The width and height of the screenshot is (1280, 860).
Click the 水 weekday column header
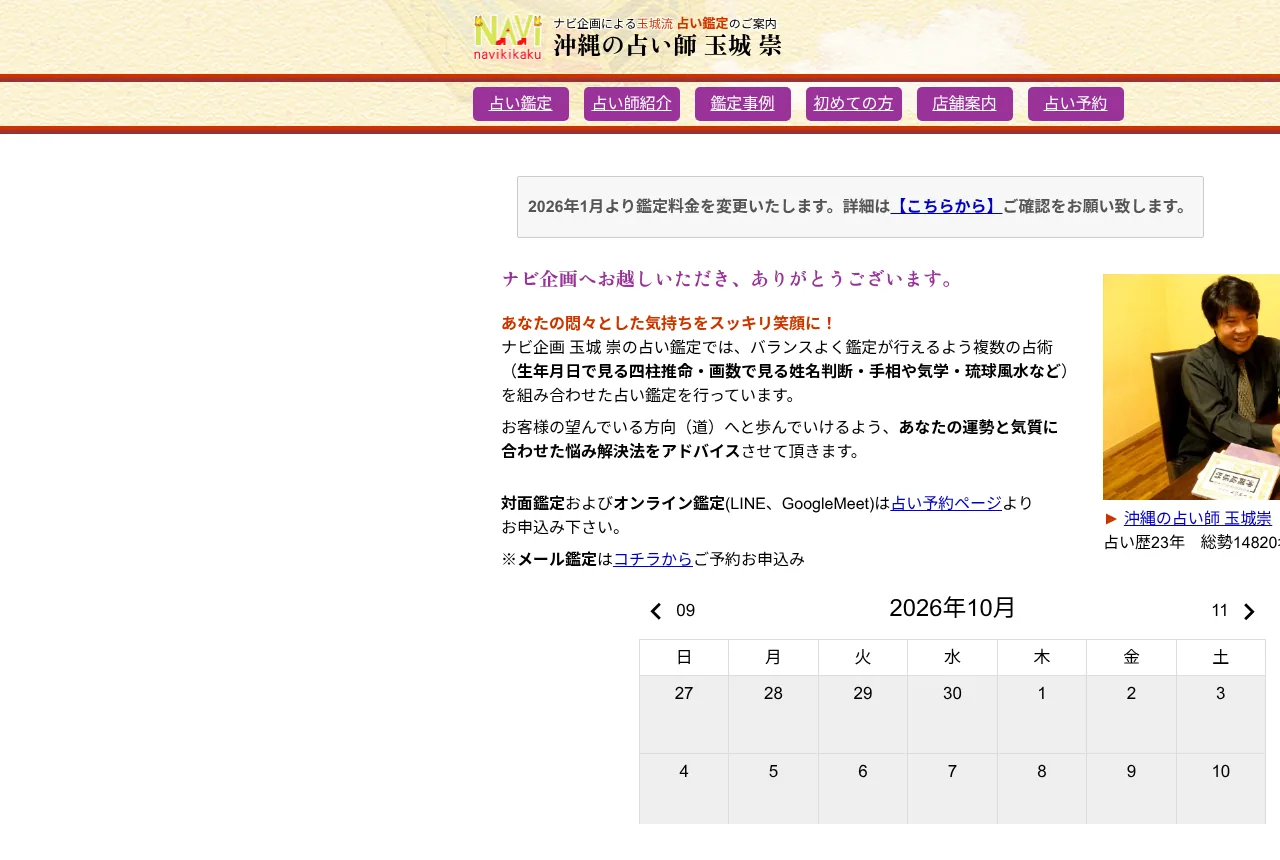tap(952, 657)
